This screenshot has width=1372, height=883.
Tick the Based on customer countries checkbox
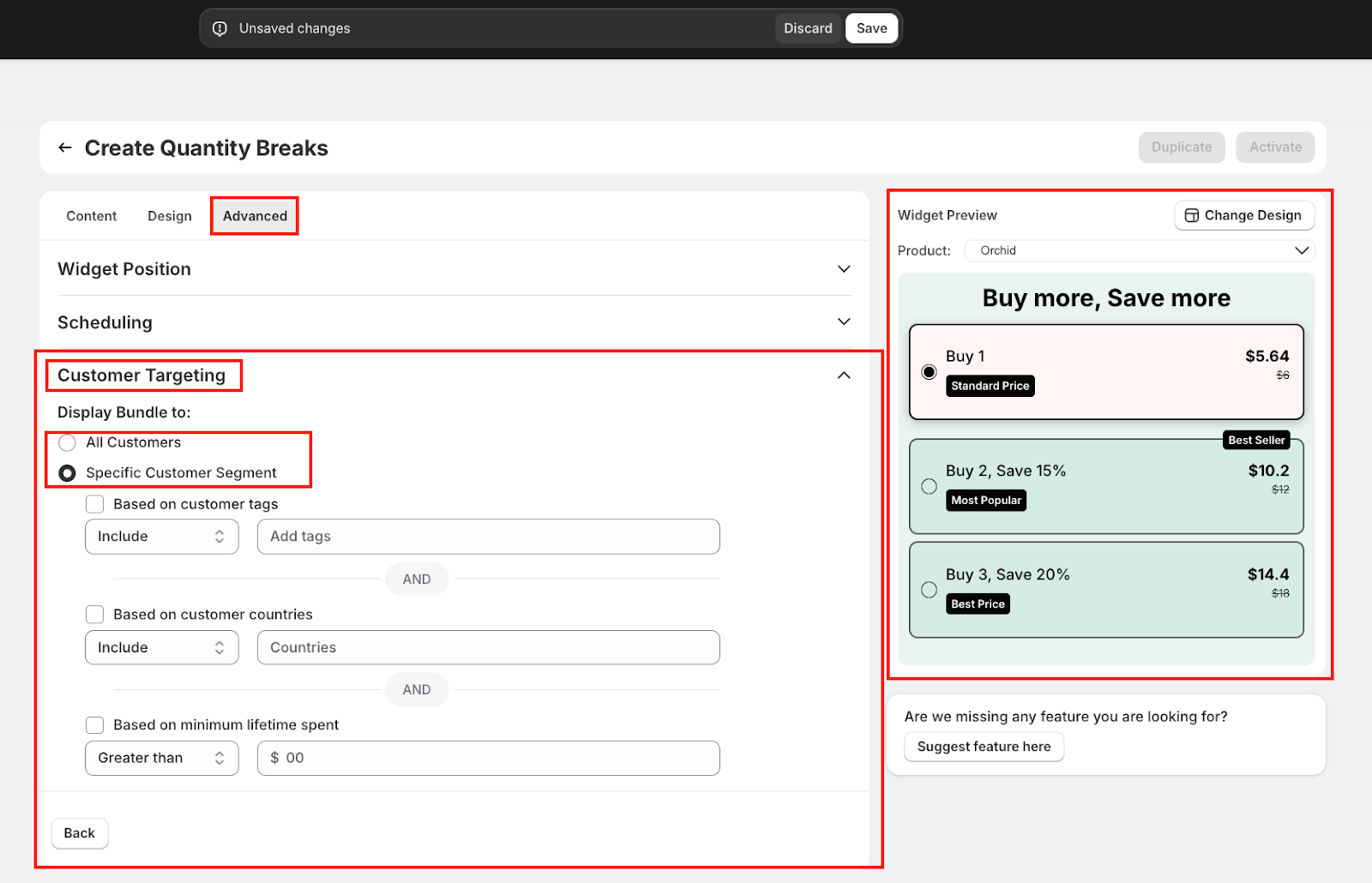(95, 615)
